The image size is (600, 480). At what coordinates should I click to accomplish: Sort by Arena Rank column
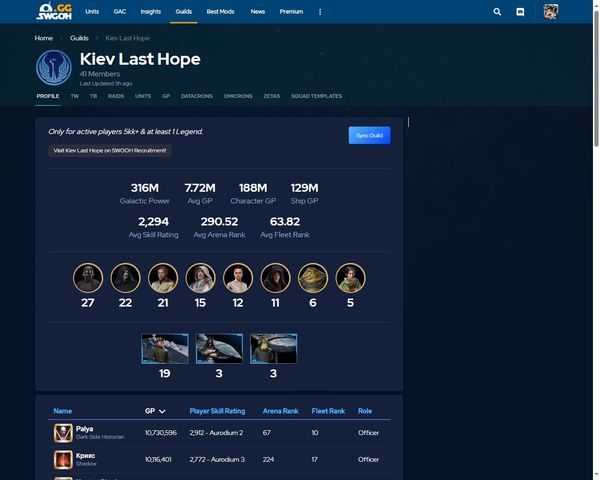tap(282, 411)
